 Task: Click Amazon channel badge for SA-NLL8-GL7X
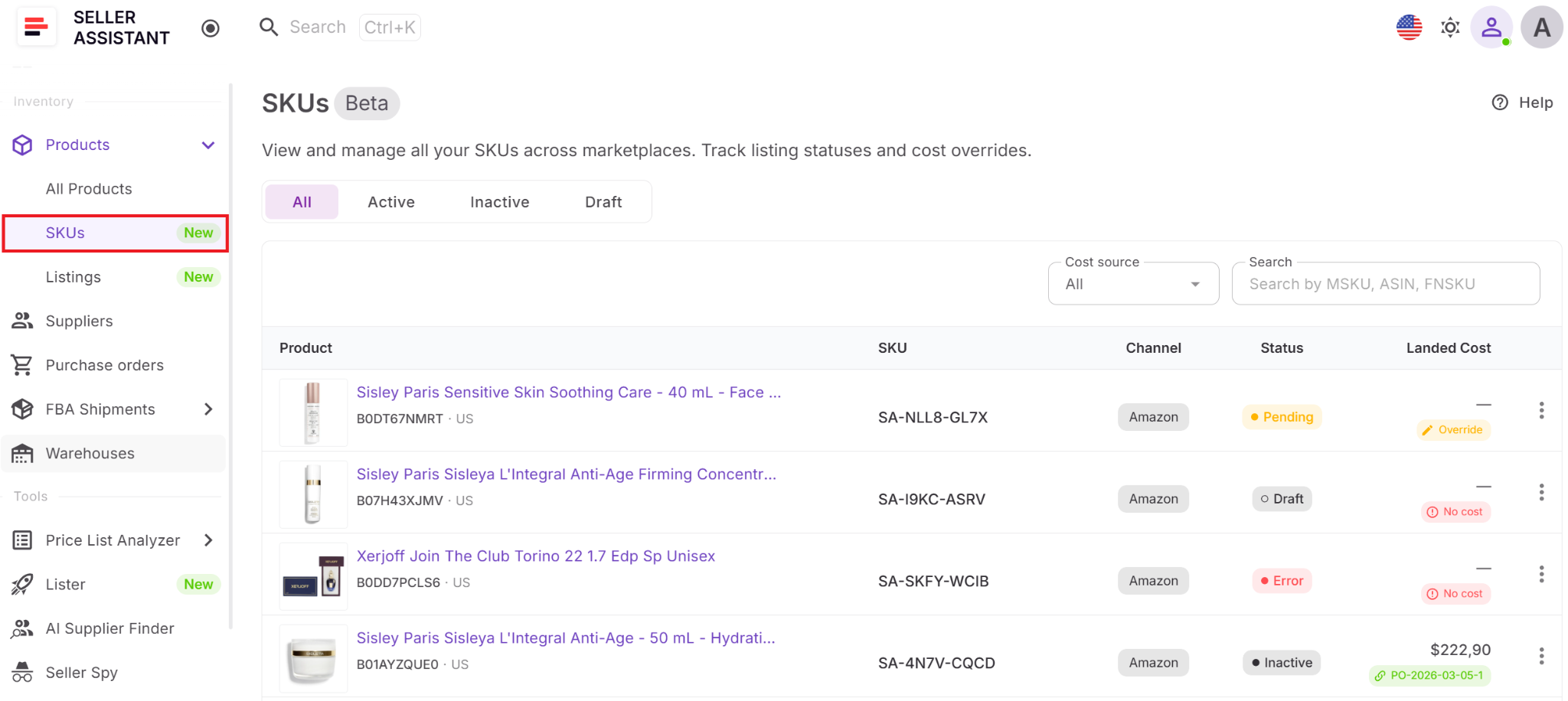point(1153,417)
